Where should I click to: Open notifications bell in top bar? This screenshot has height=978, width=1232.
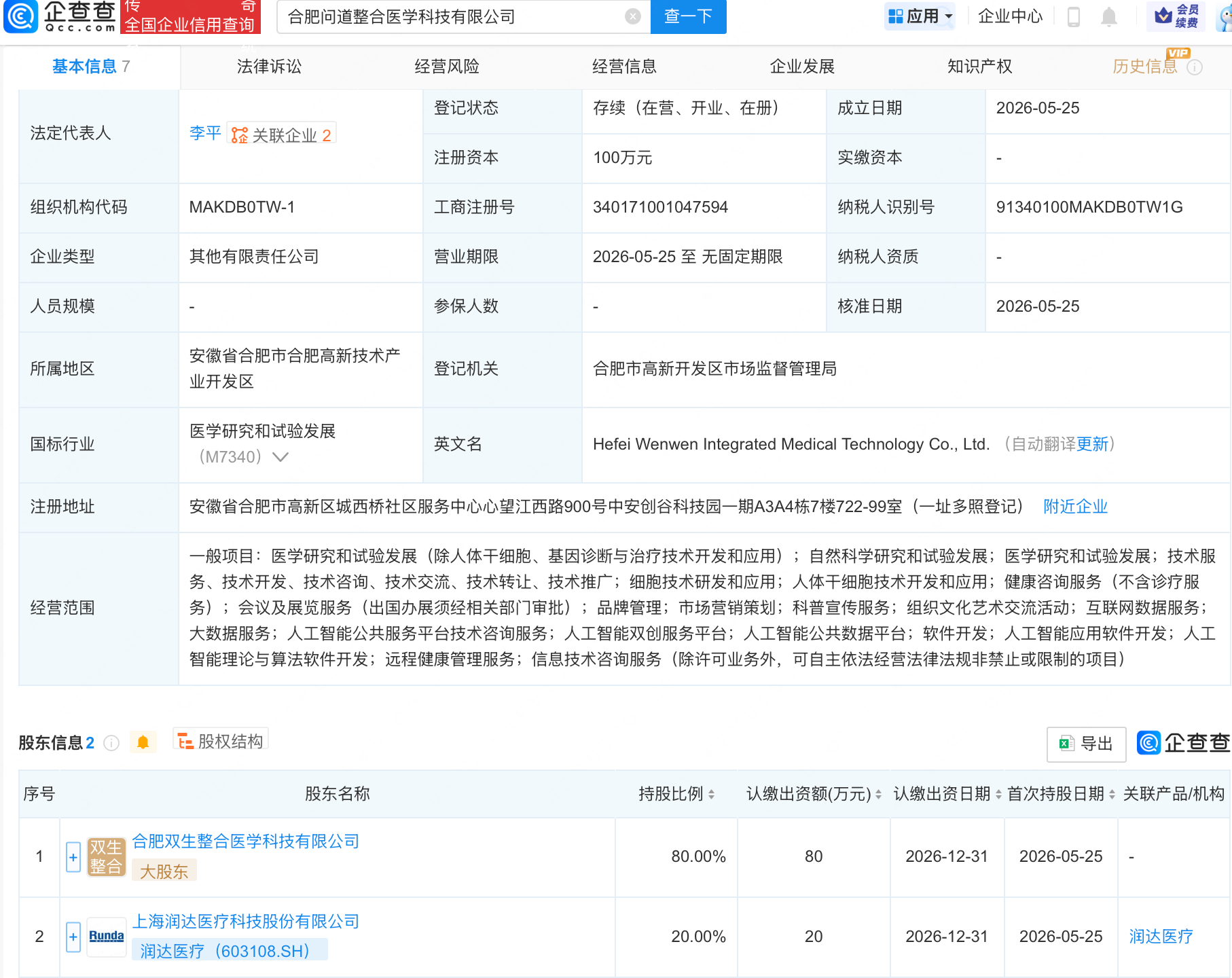1109,16
